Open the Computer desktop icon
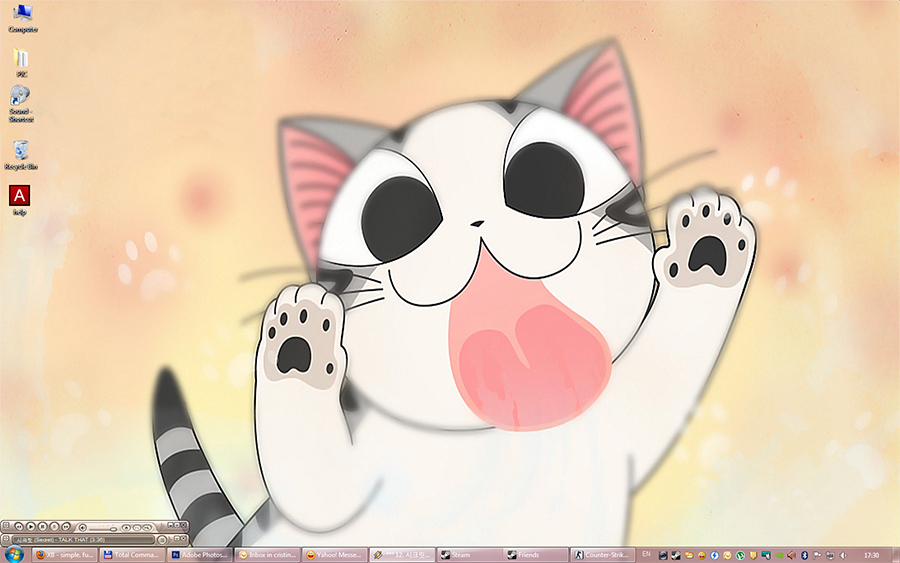 tap(22, 17)
